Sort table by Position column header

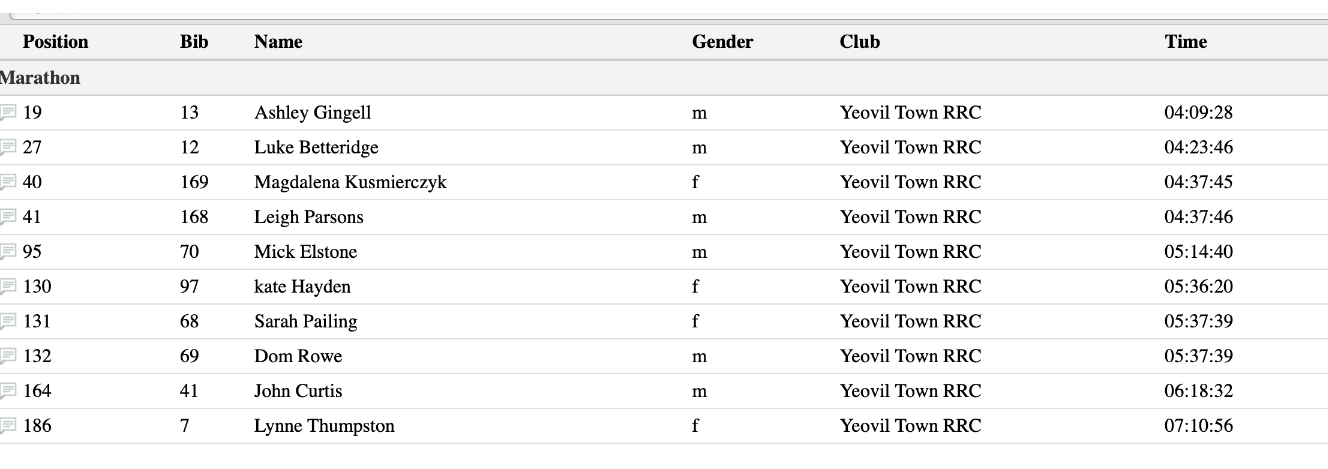click(55, 42)
